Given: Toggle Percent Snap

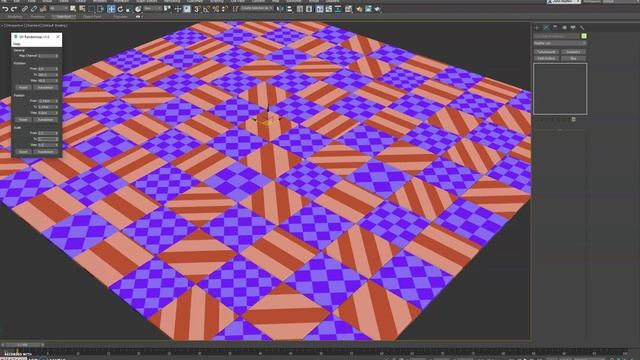Looking at the screenshot, I should point(216,9).
